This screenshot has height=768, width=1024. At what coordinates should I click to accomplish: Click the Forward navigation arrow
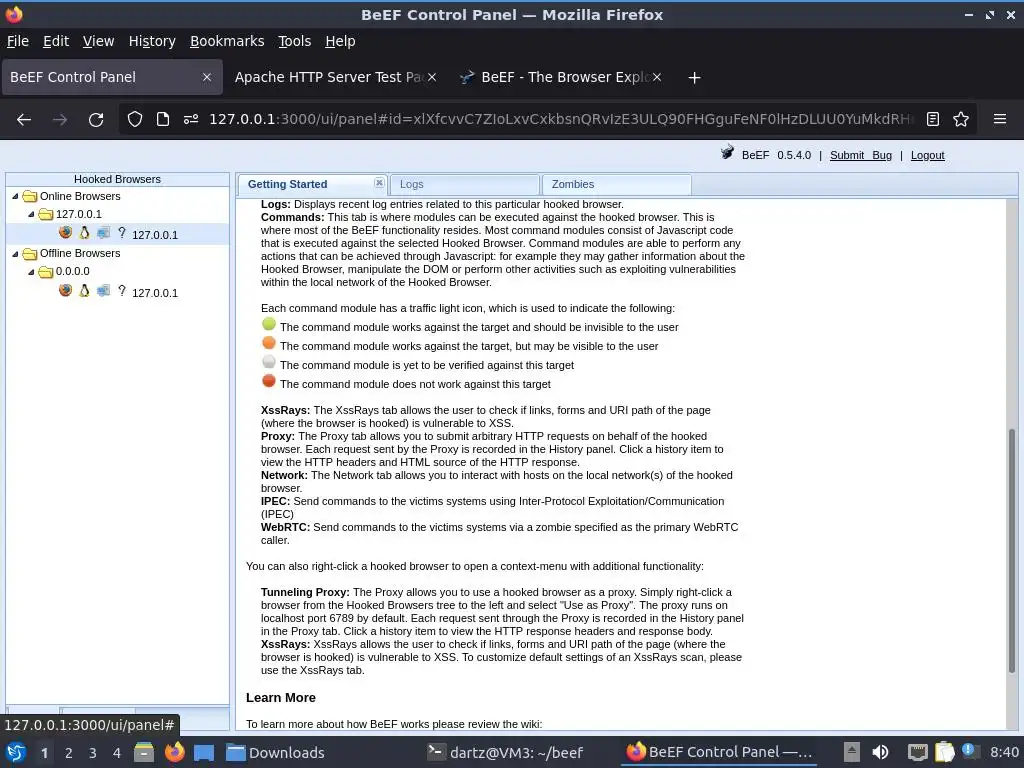coord(60,120)
